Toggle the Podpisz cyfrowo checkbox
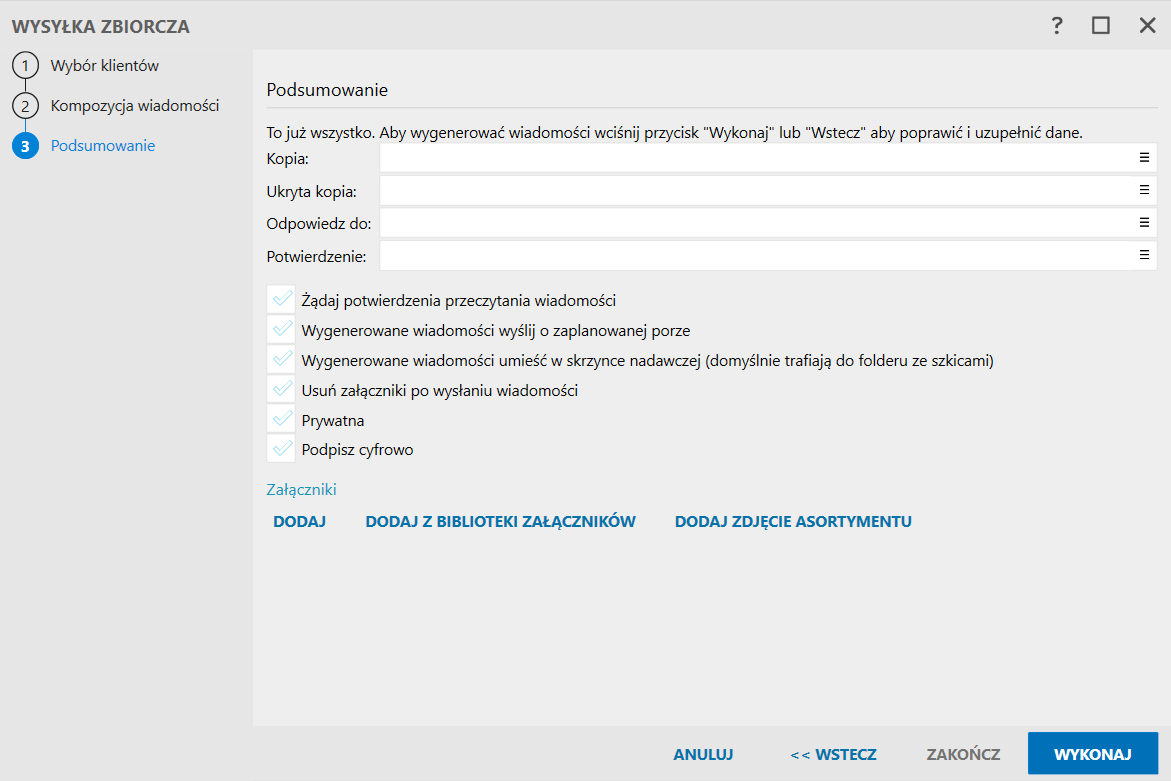The image size is (1171, 781). pos(281,450)
